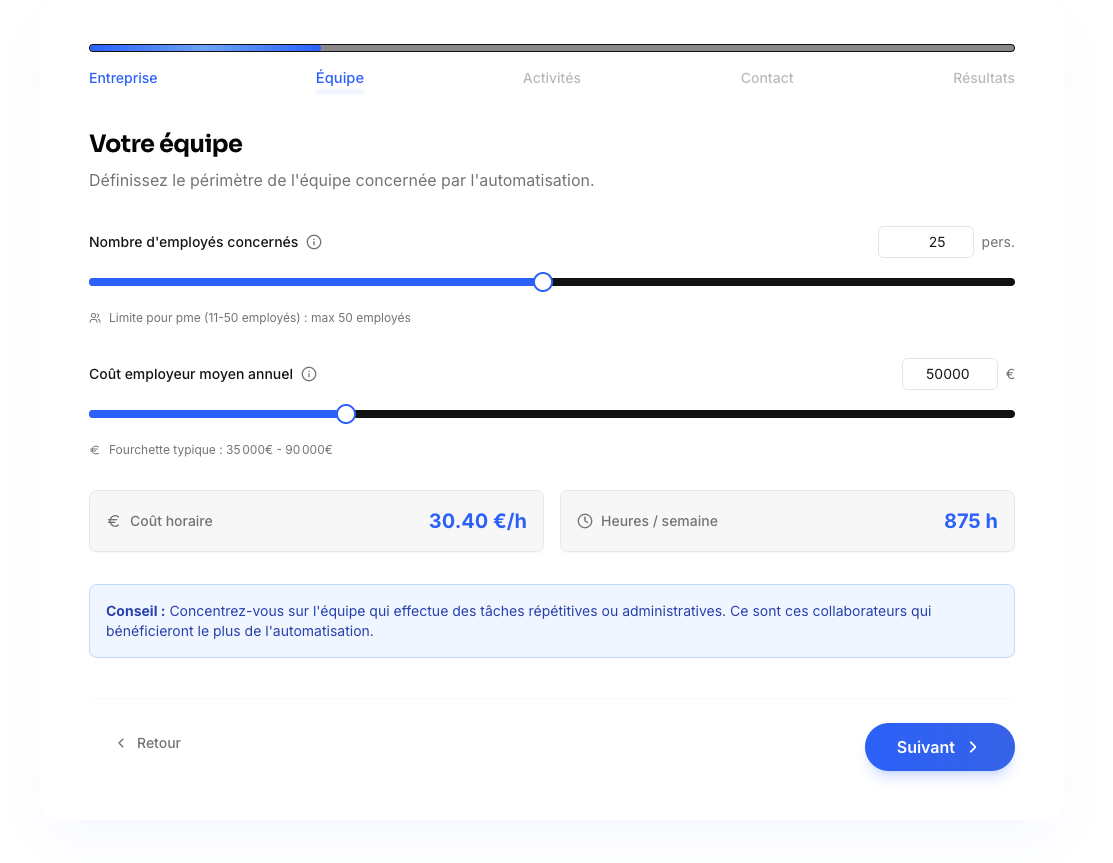Image resolution: width=1113 pixels, height=863 pixels.
Task: Go back with the Retour button
Action: point(148,743)
